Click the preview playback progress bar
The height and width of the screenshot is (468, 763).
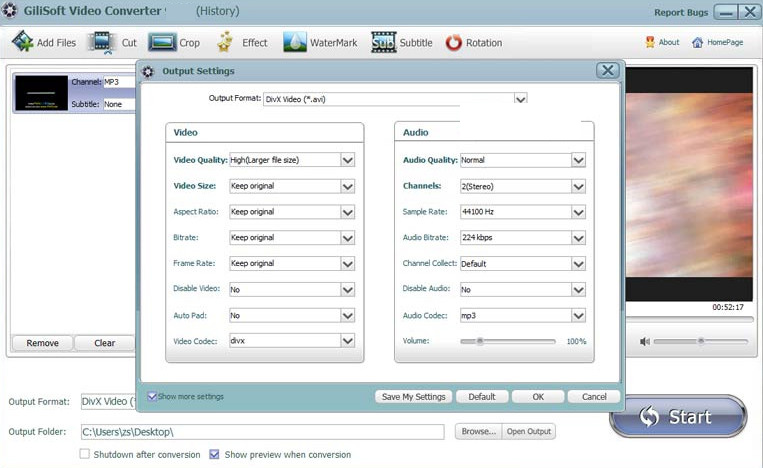pos(690,319)
